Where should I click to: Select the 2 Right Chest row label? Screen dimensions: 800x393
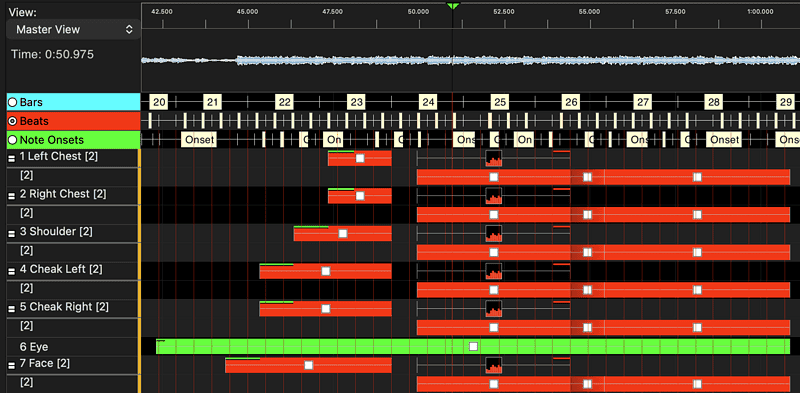63,194
